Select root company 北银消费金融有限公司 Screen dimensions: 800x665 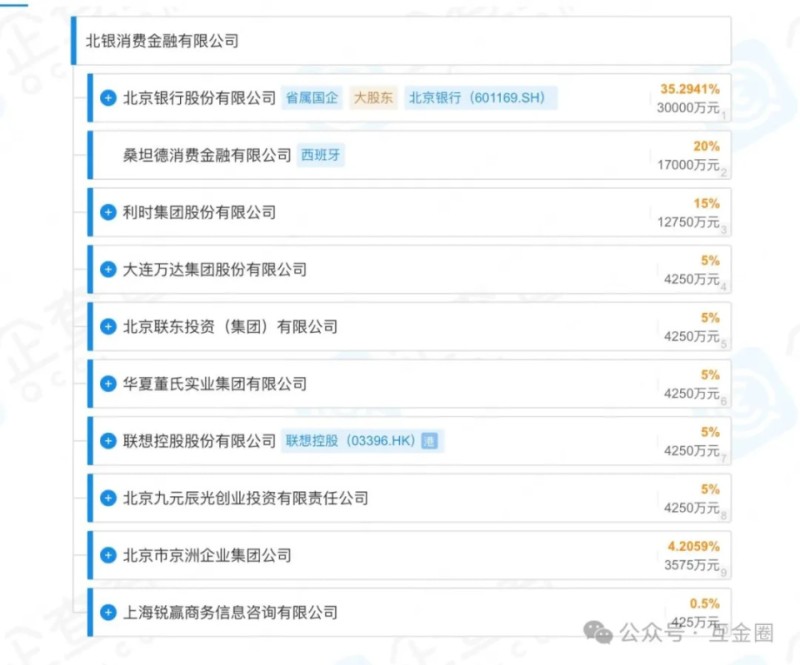click(x=162, y=42)
